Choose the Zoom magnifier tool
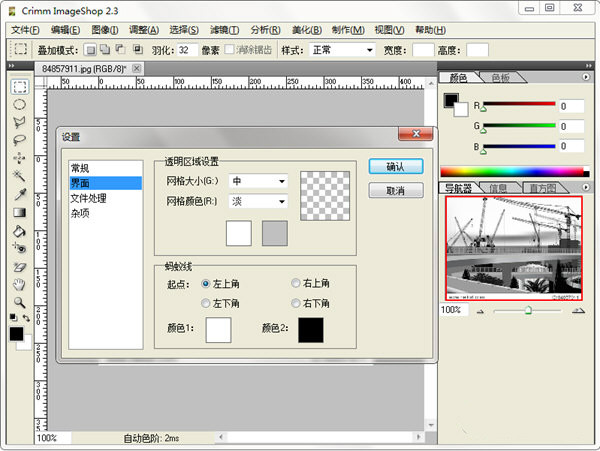 click(19, 302)
